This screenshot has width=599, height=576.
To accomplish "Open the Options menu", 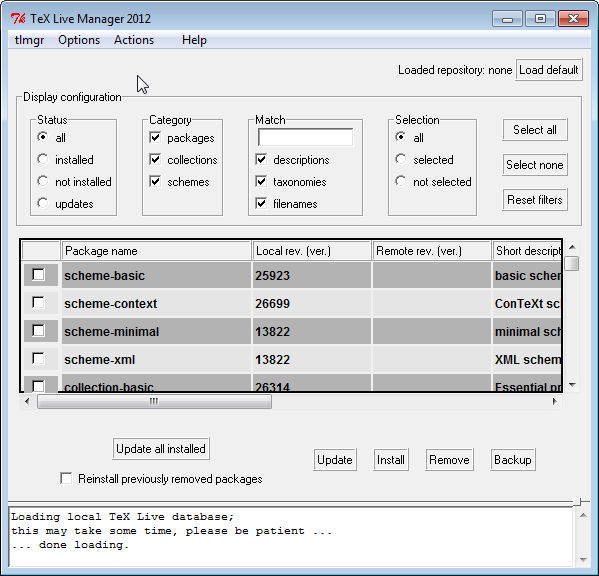I will pos(79,40).
